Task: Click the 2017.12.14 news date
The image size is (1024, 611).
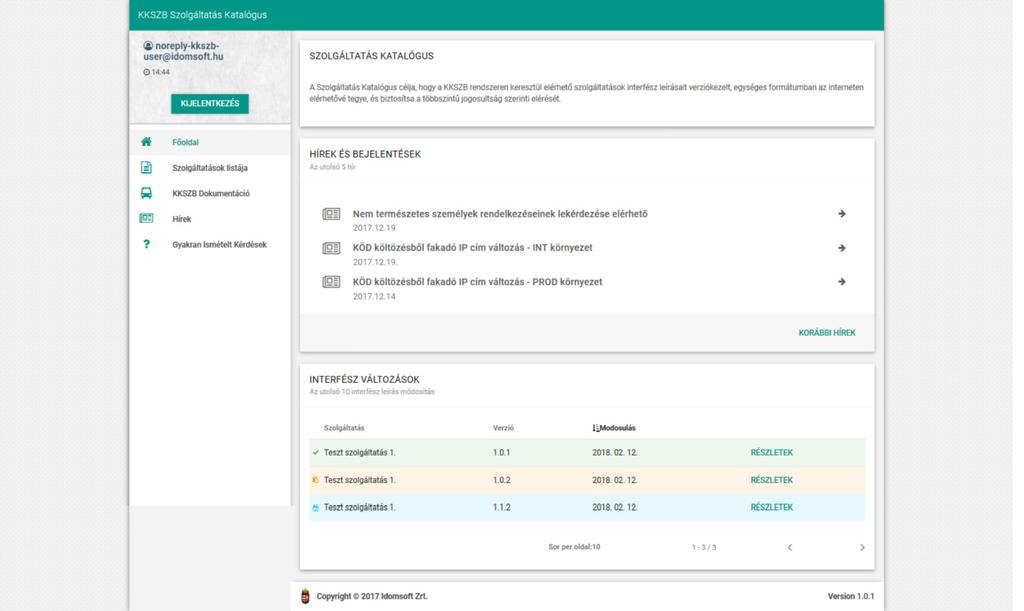Action: (374, 296)
